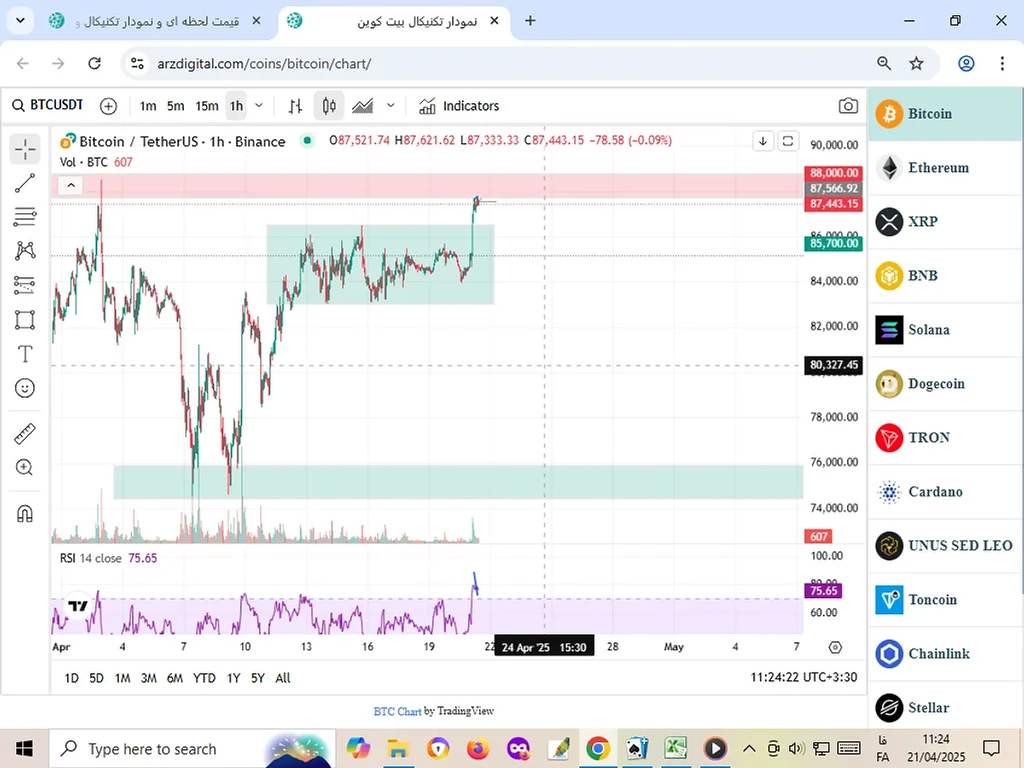Select the rectangle shape tool

pyautogui.click(x=25, y=320)
